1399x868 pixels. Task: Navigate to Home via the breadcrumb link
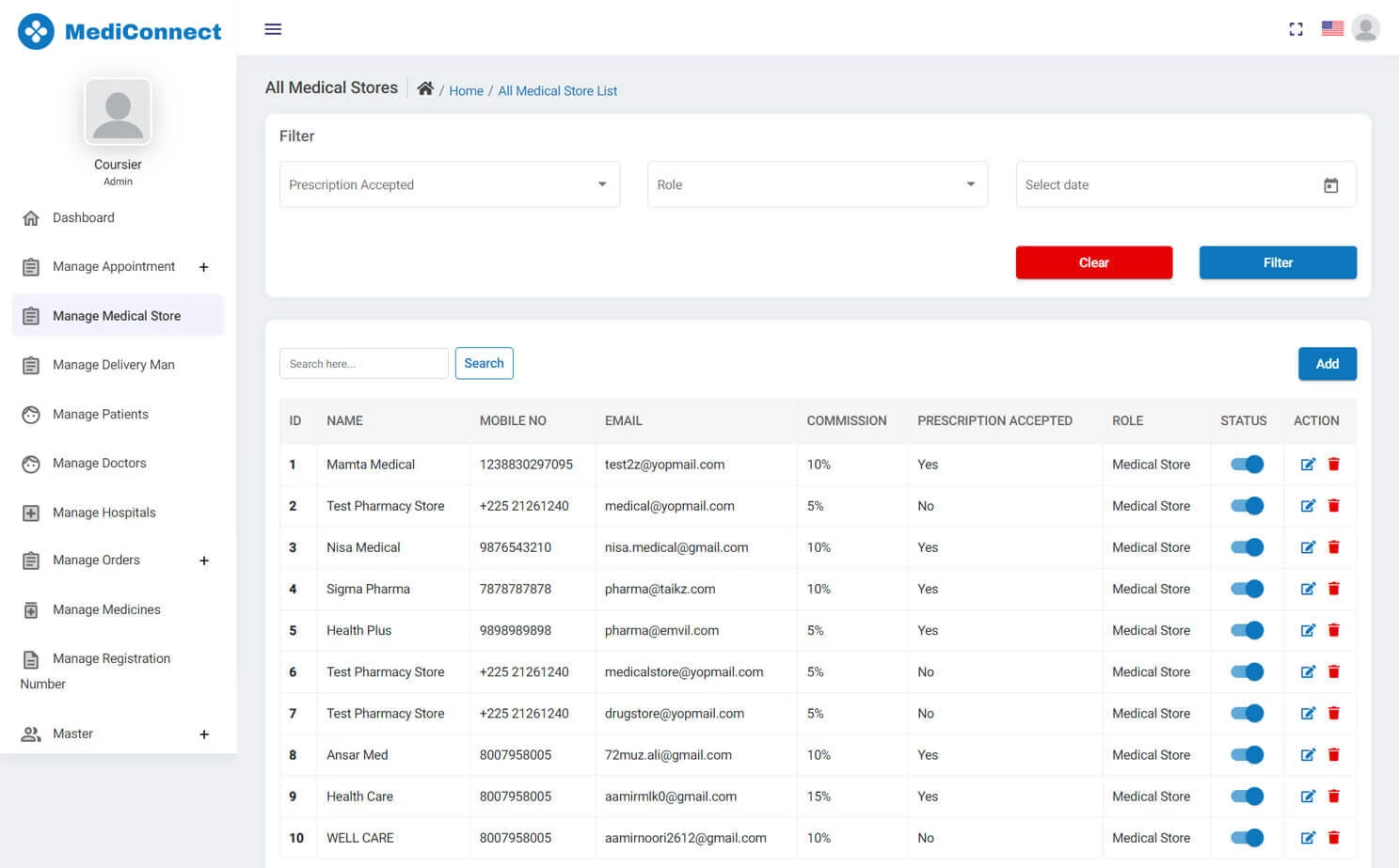coord(466,90)
